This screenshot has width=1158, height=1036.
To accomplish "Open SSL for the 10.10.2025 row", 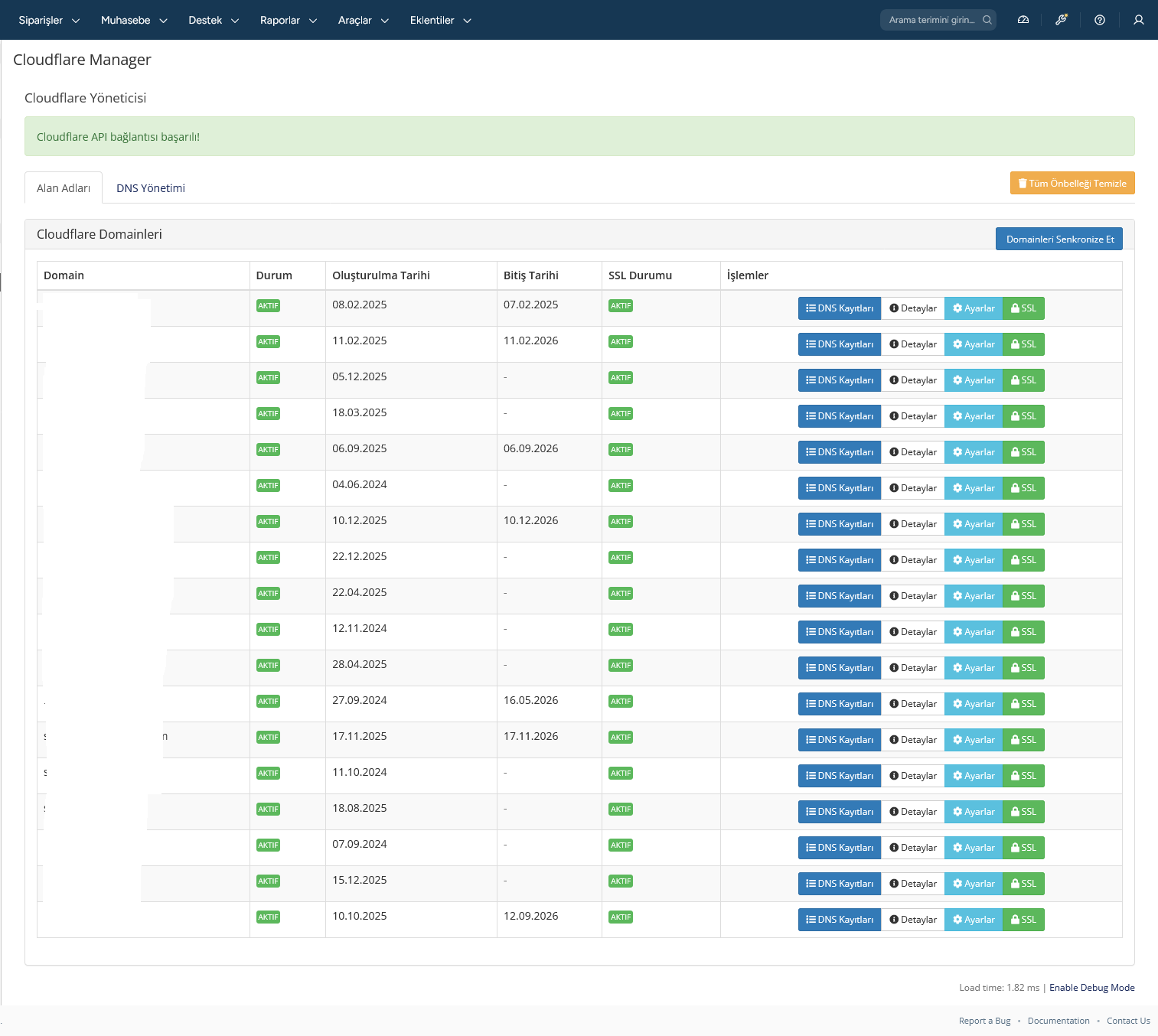I will [x=1023, y=920].
